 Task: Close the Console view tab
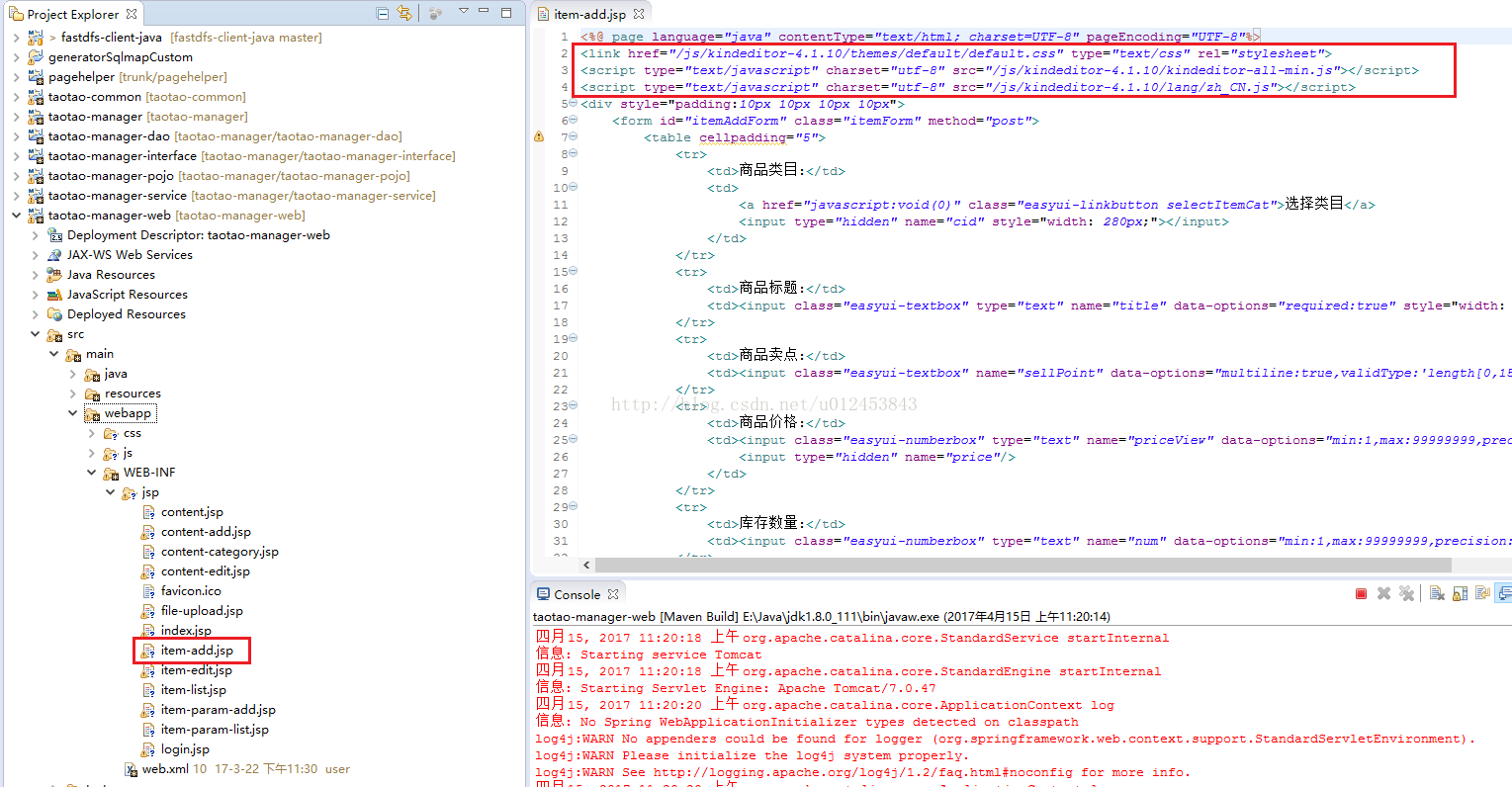(613, 594)
